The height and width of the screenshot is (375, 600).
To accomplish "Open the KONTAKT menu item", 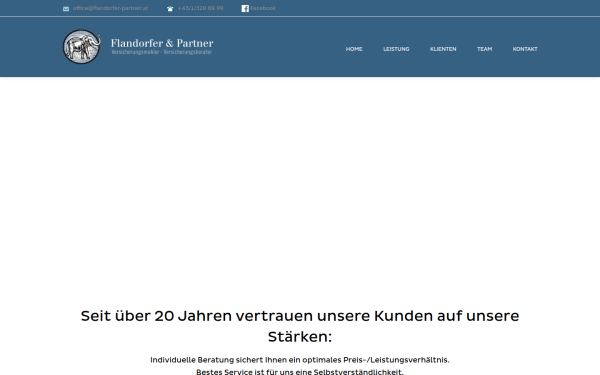I will pos(525,49).
